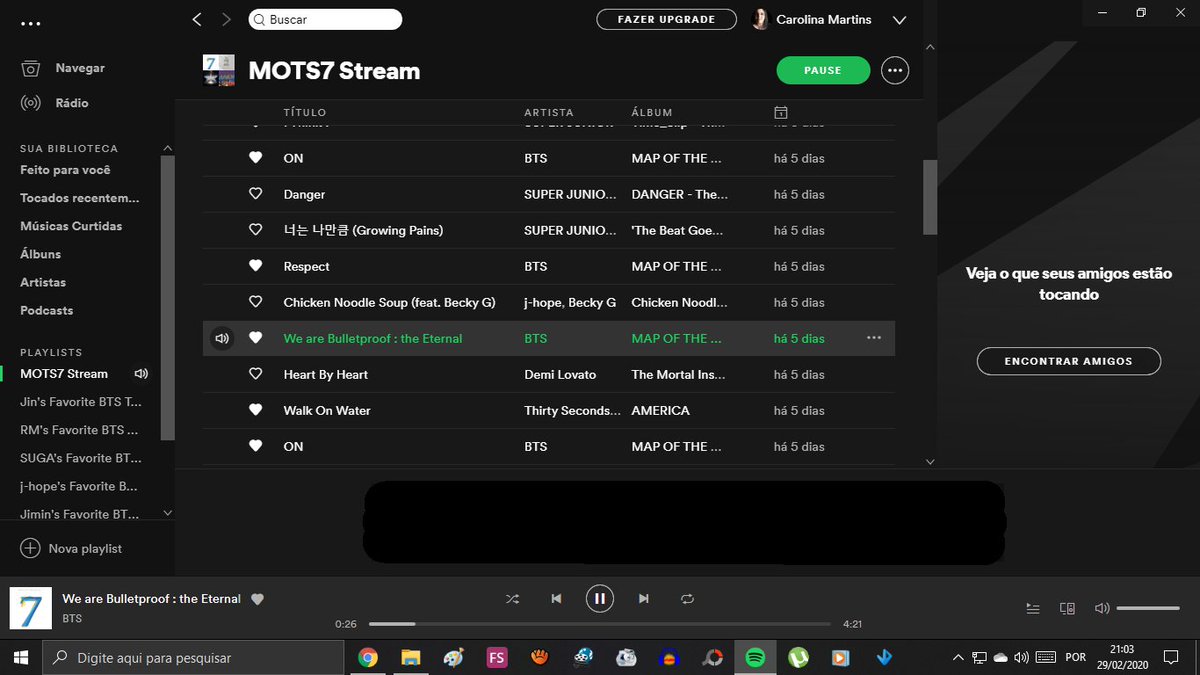The height and width of the screenshot is (675, 1200).
Task: Expand the user menu chevron beside Carolina Martins
Action: 899,20
